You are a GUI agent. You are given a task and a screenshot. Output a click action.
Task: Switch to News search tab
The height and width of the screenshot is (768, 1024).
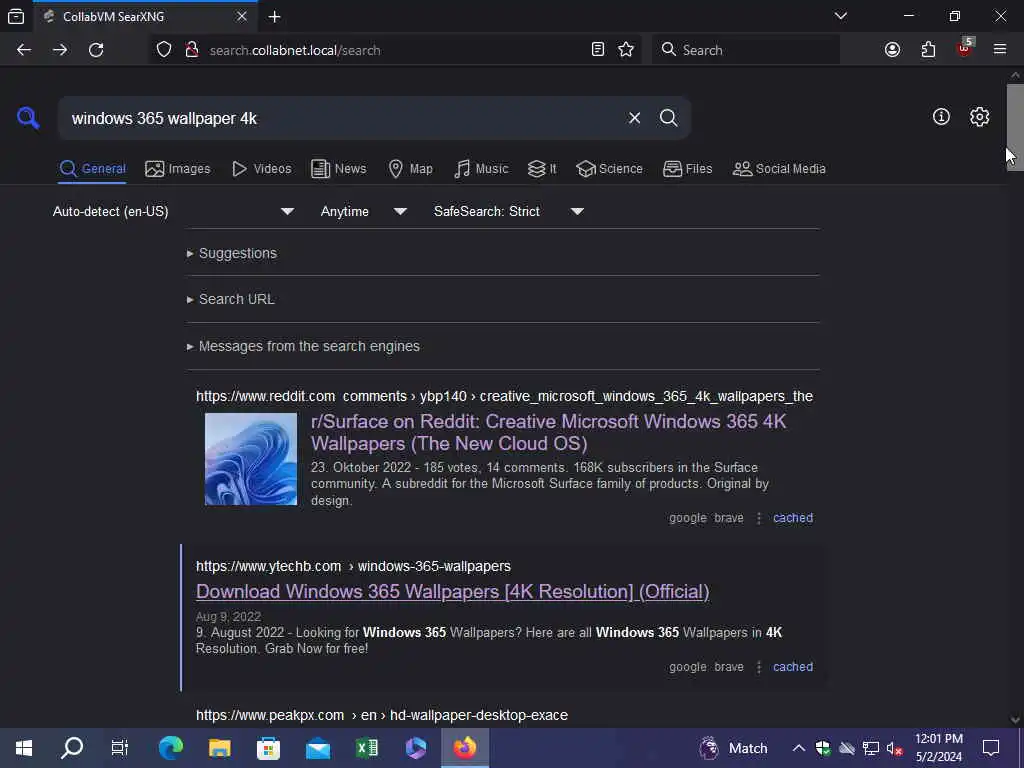[338, 168]
